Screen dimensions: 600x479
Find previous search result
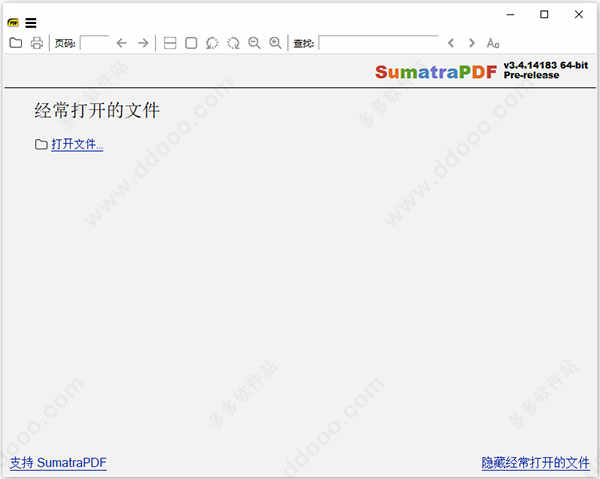(451, 43)
